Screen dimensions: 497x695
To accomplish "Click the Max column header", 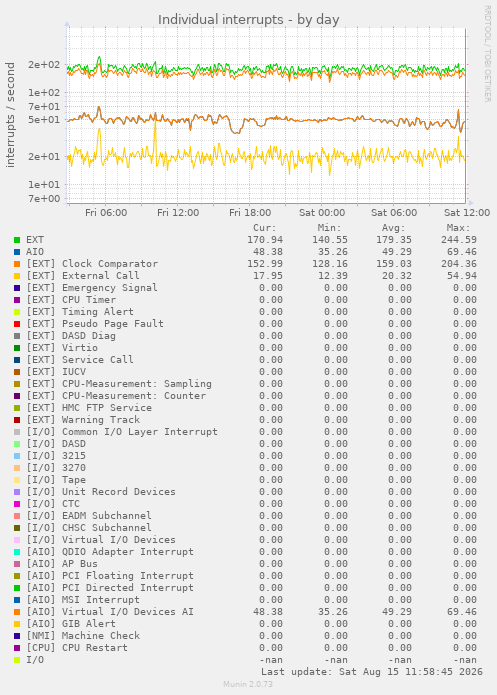I will pyautogui.click(x=458, y=228).
